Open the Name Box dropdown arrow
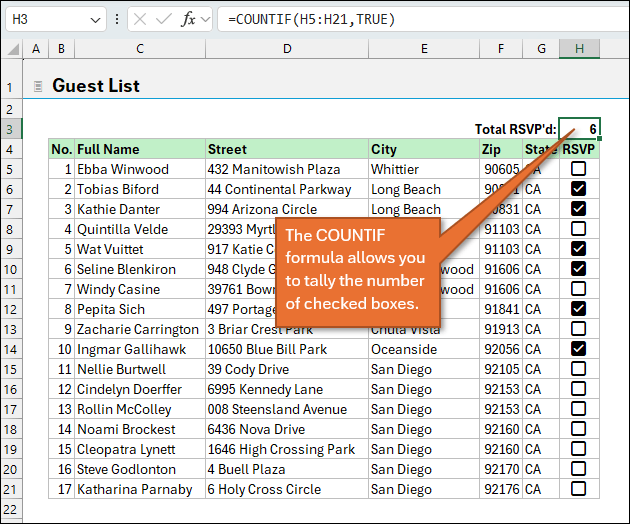630x524 pixels. (95, 19)
